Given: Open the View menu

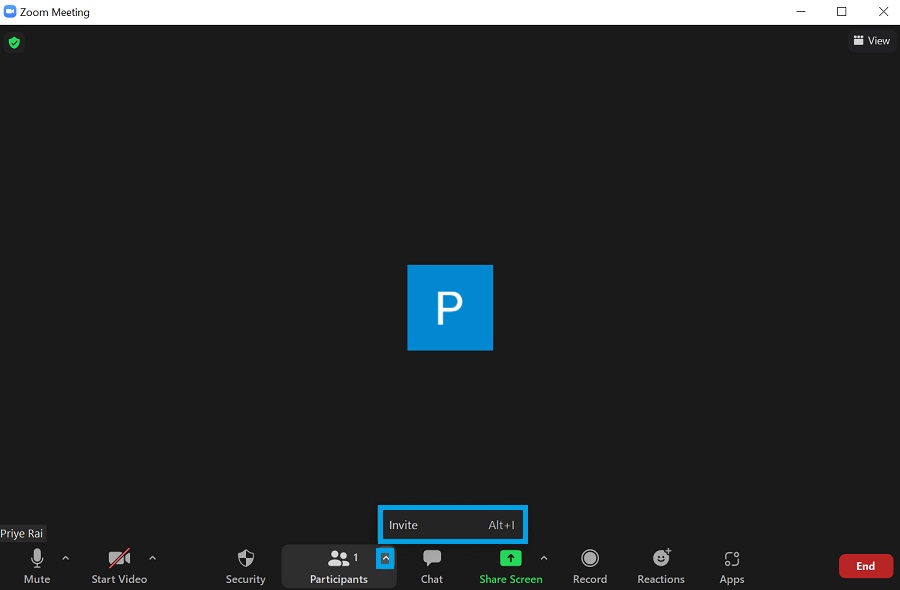Looking at the screenshot, I should click(871, 40).
